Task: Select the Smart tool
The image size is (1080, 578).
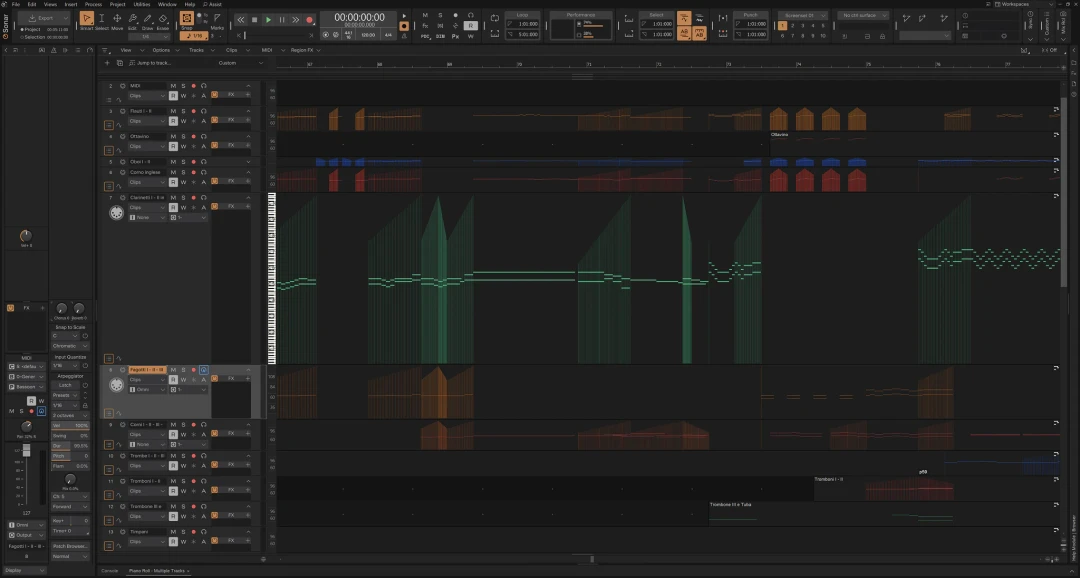Action: point(86,21)
